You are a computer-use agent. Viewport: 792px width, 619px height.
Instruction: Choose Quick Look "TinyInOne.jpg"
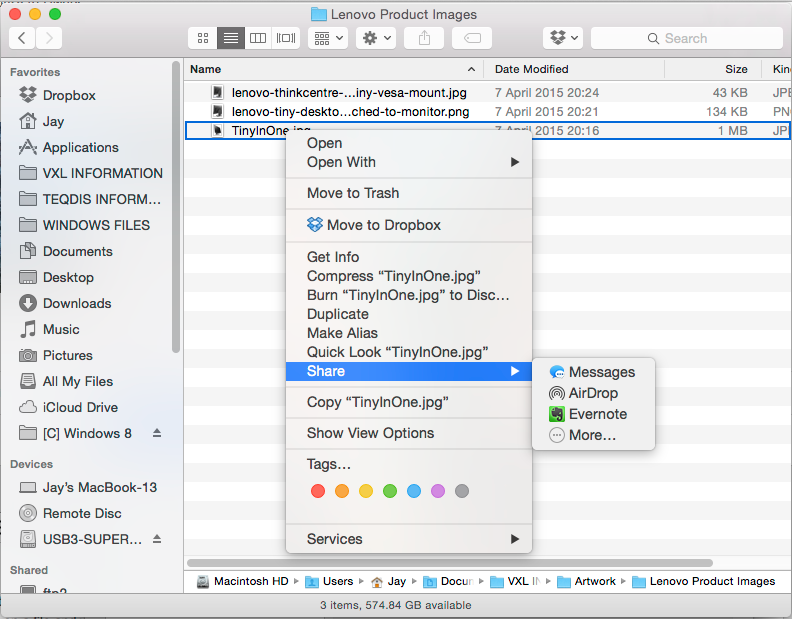409,352
